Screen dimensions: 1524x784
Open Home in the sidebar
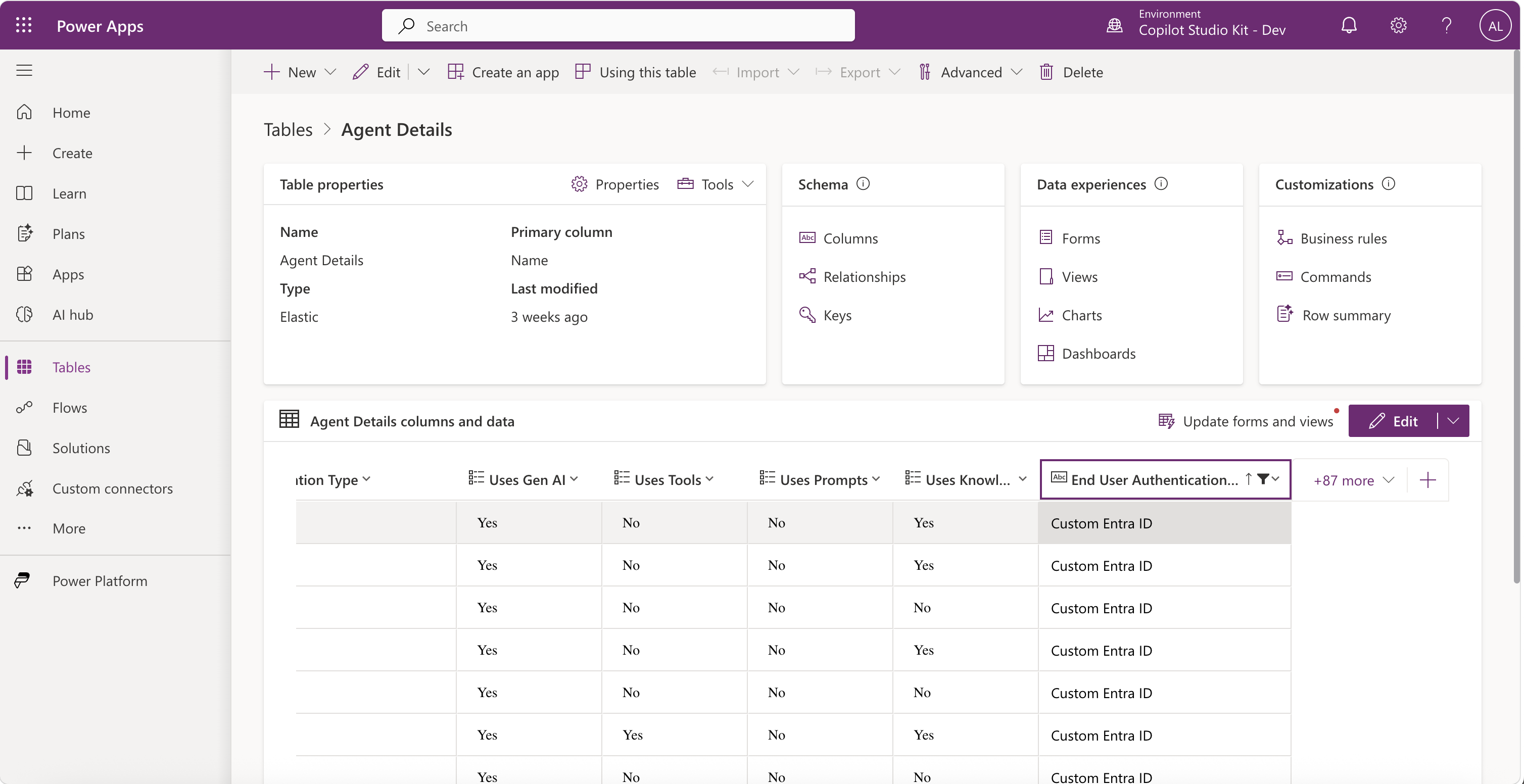71,112
